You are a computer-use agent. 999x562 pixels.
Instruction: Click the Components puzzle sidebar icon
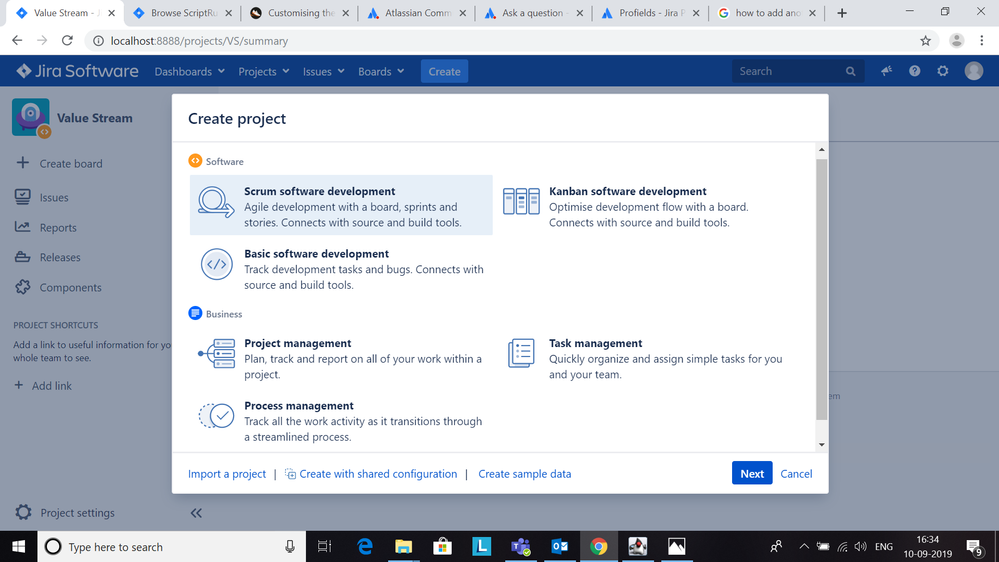[22, 287]
